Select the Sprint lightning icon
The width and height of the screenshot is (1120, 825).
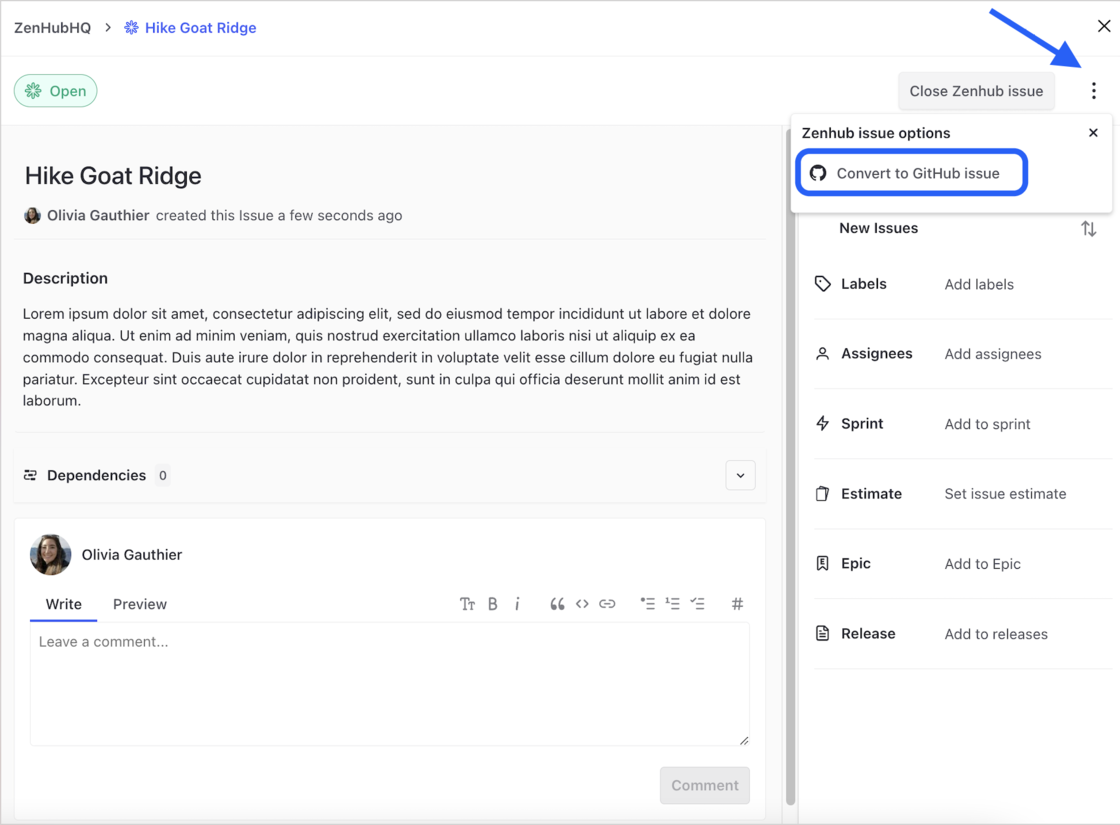[822, 423]
